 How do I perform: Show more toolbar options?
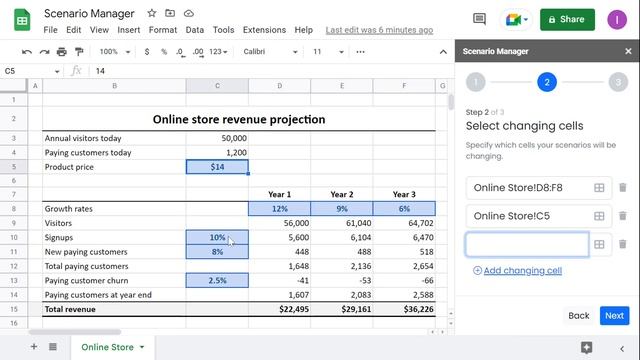click(x=360, y=52)
